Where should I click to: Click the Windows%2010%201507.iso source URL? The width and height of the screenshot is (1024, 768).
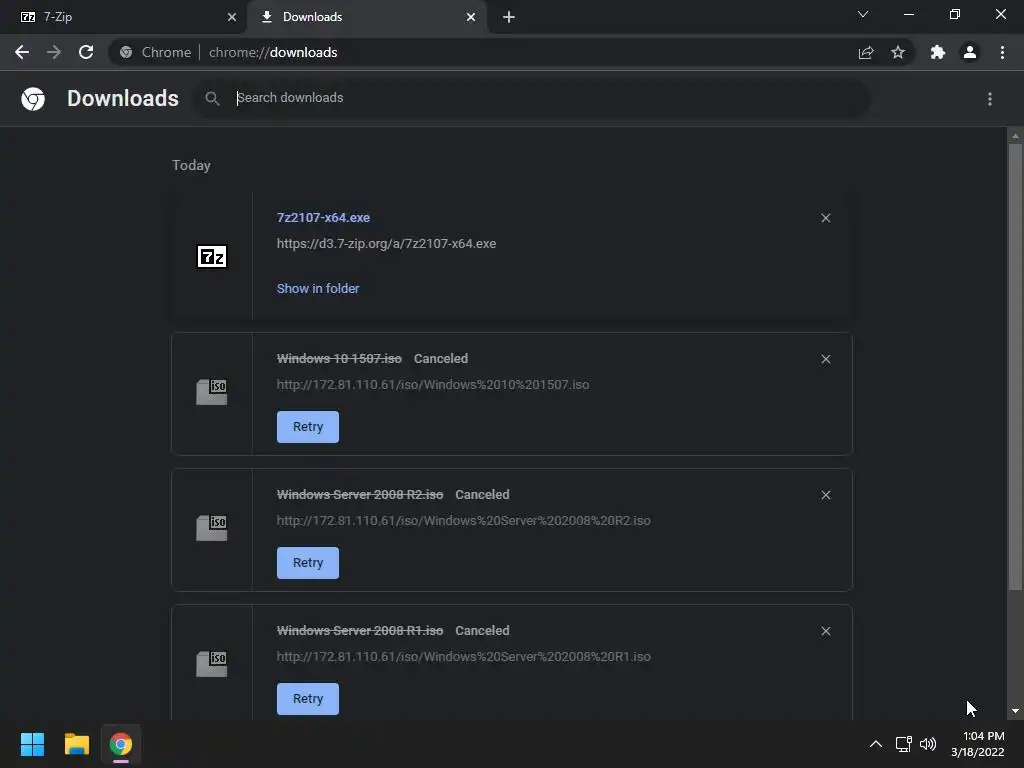pos(433,385)
